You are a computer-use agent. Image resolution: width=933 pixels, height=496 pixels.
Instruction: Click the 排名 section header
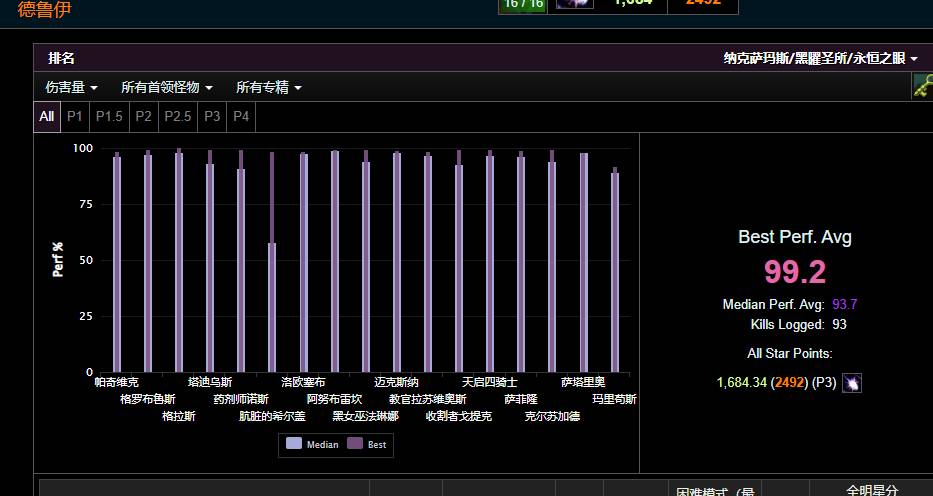[61, 58]
